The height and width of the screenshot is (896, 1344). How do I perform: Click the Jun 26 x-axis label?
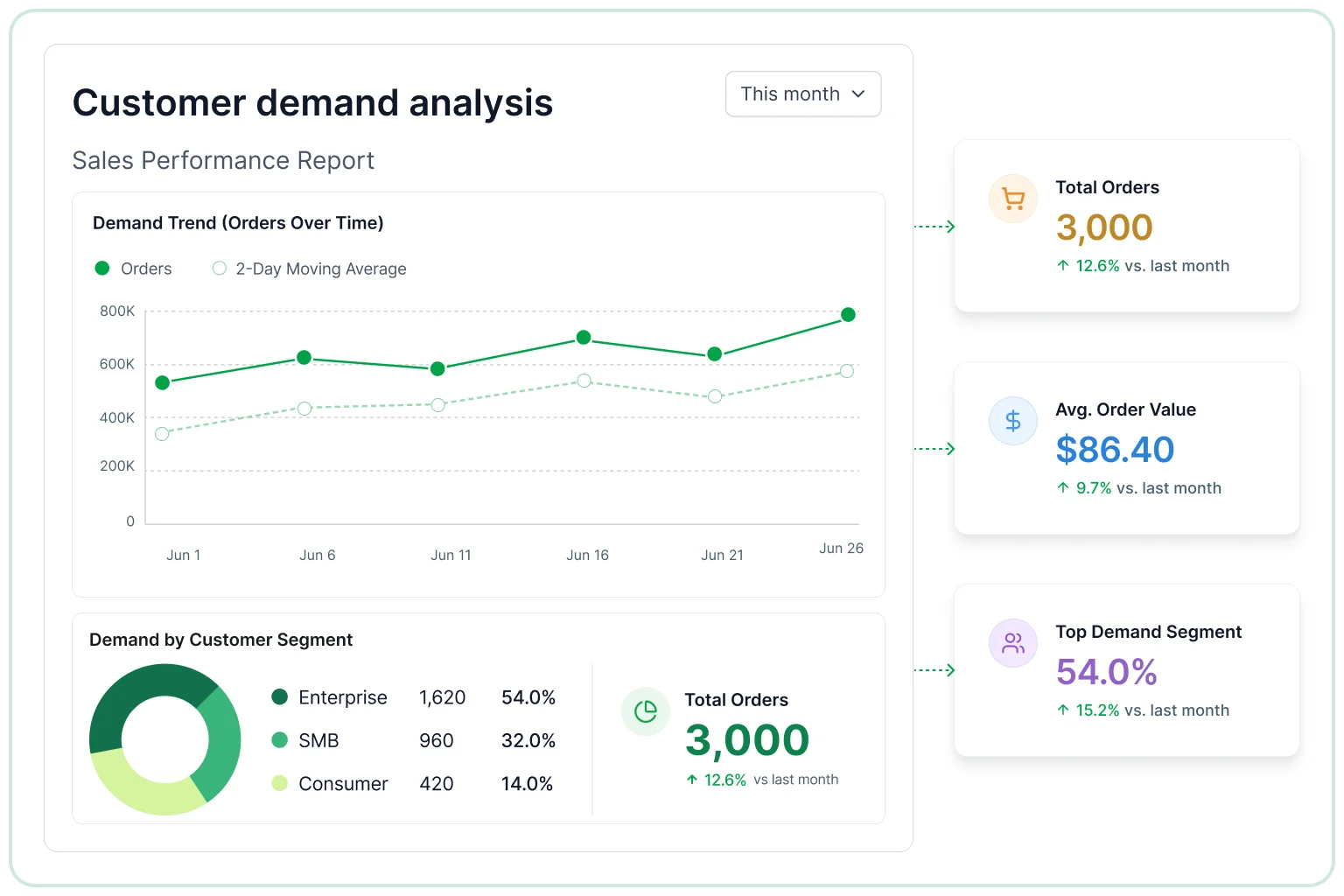click(x=841, y=548)
